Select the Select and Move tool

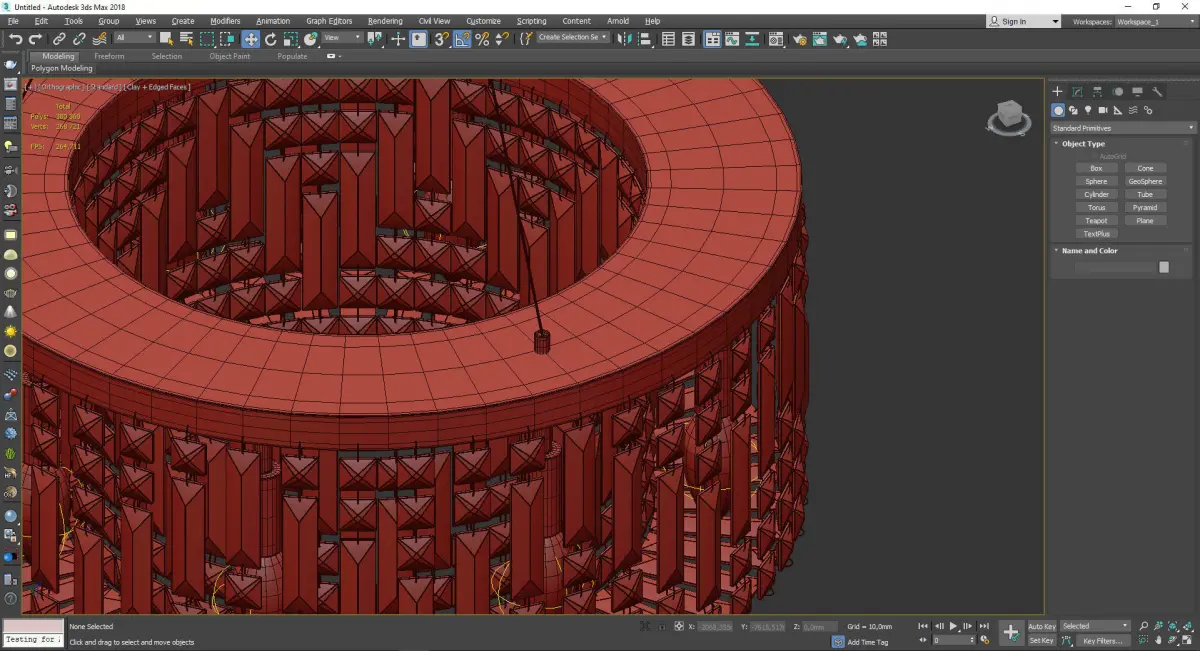click(250, 39)
